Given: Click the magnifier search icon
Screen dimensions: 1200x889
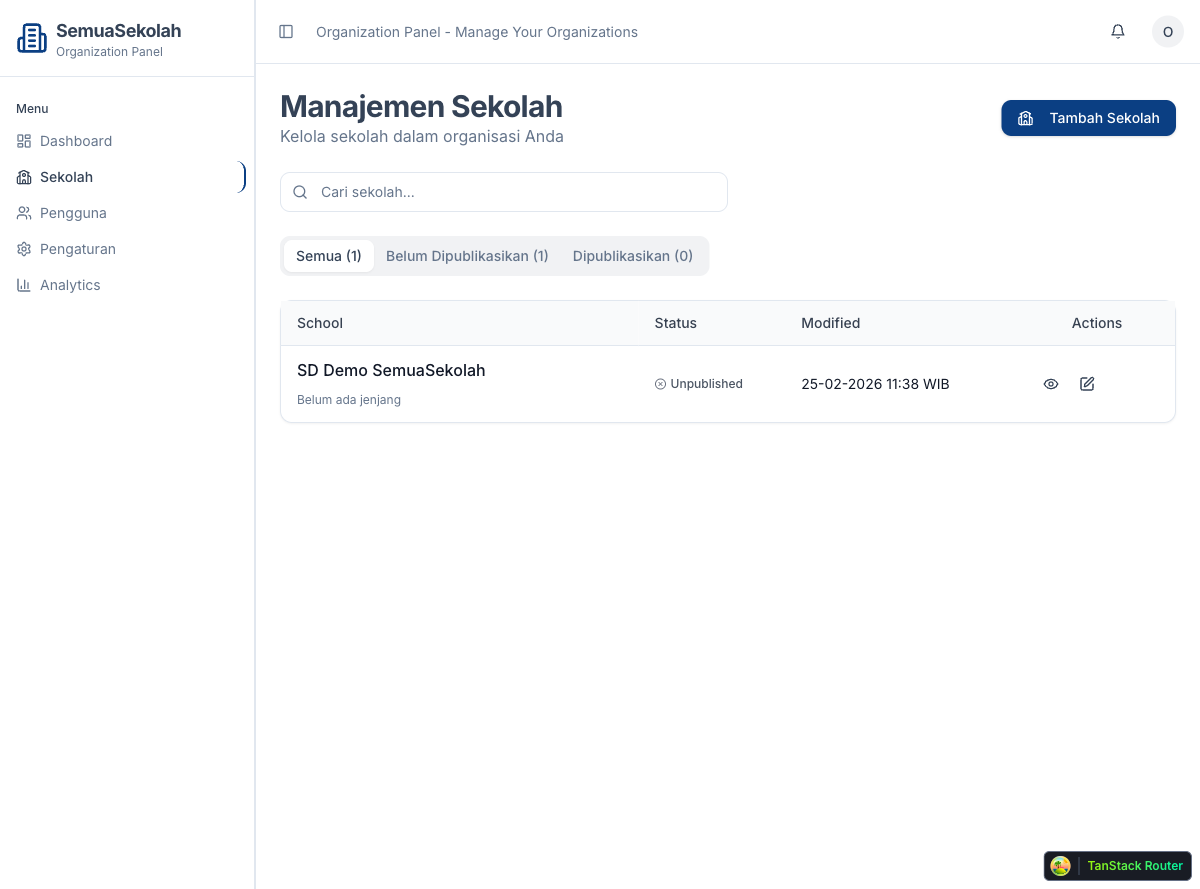Looking at the screenshot, I should (300, 192).
